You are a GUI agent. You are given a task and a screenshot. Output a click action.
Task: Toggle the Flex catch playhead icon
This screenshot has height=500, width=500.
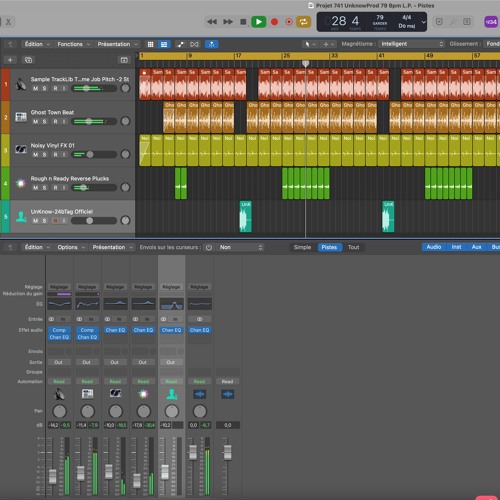[x=211, y=44]
